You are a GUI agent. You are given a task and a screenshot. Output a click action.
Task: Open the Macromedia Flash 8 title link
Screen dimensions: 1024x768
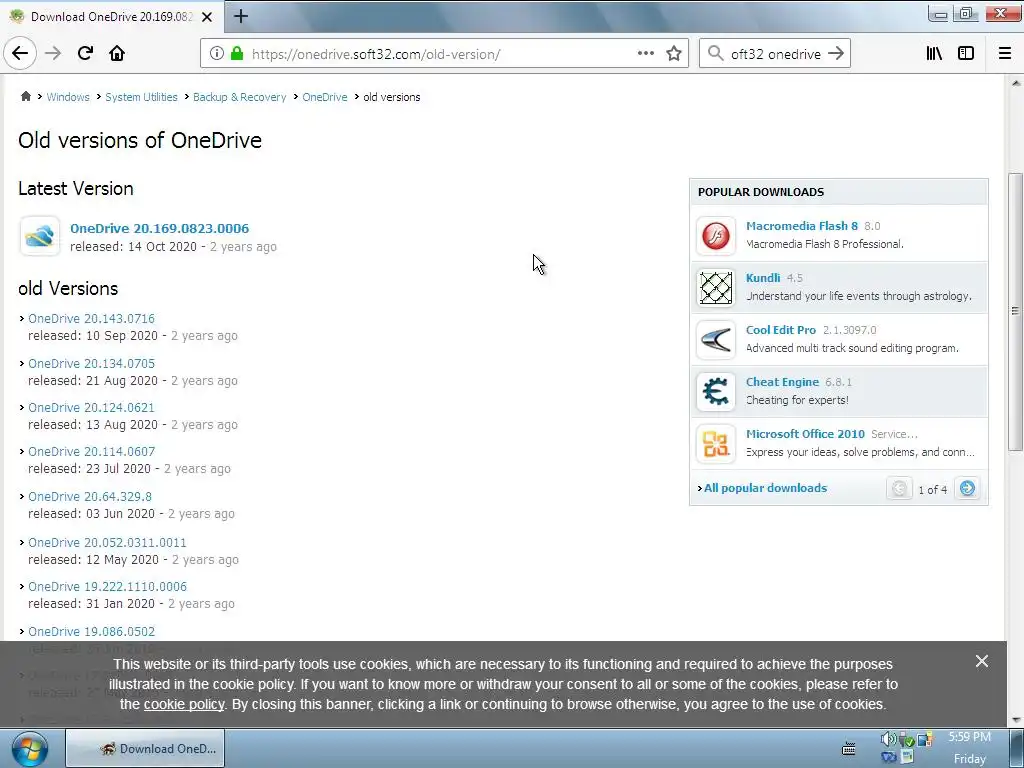(802, 226)
